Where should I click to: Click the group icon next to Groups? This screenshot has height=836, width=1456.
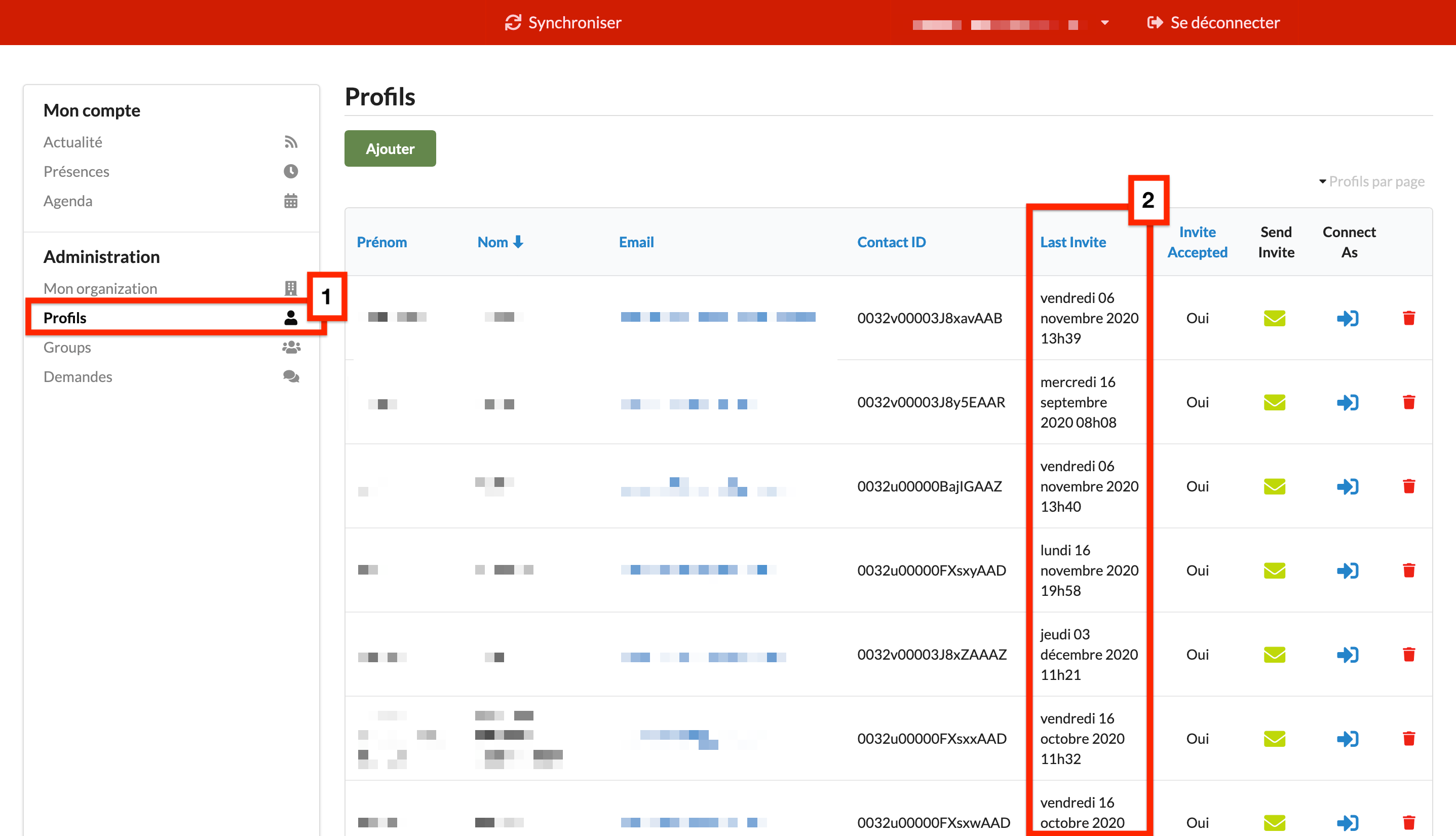pos(291,347)
